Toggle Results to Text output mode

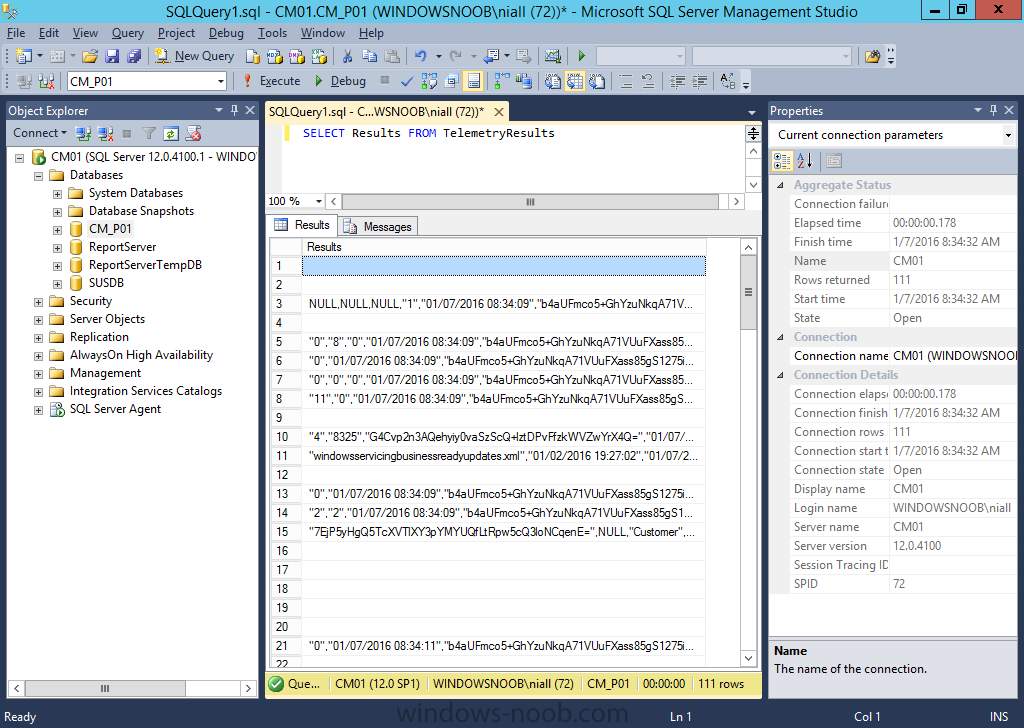pos(552,81)
